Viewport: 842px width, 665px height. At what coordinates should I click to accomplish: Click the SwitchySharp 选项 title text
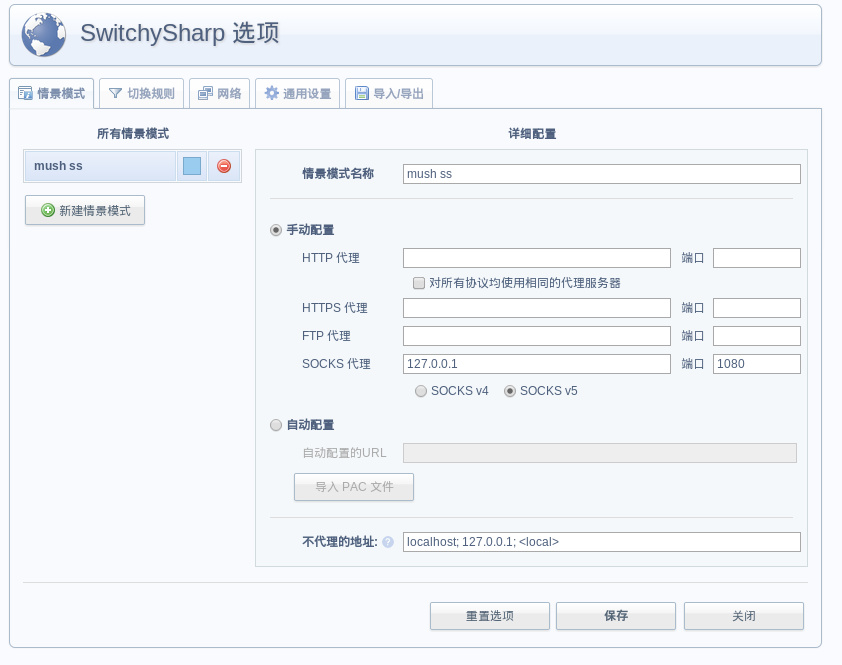pyautogui.click(x=179, y=33)
